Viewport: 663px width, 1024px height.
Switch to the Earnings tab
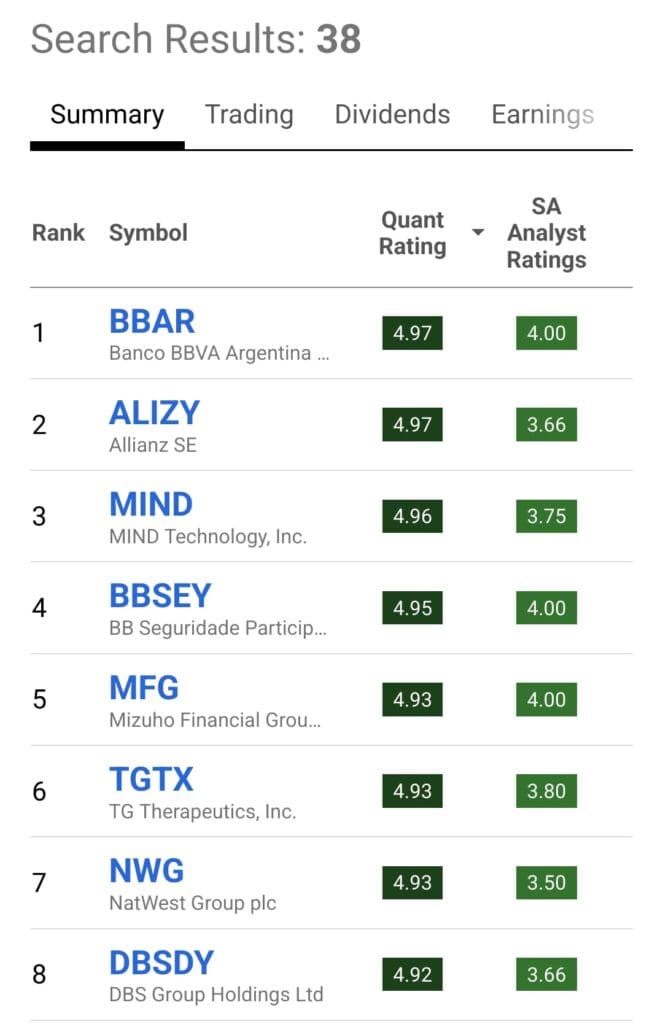[542, 115]
